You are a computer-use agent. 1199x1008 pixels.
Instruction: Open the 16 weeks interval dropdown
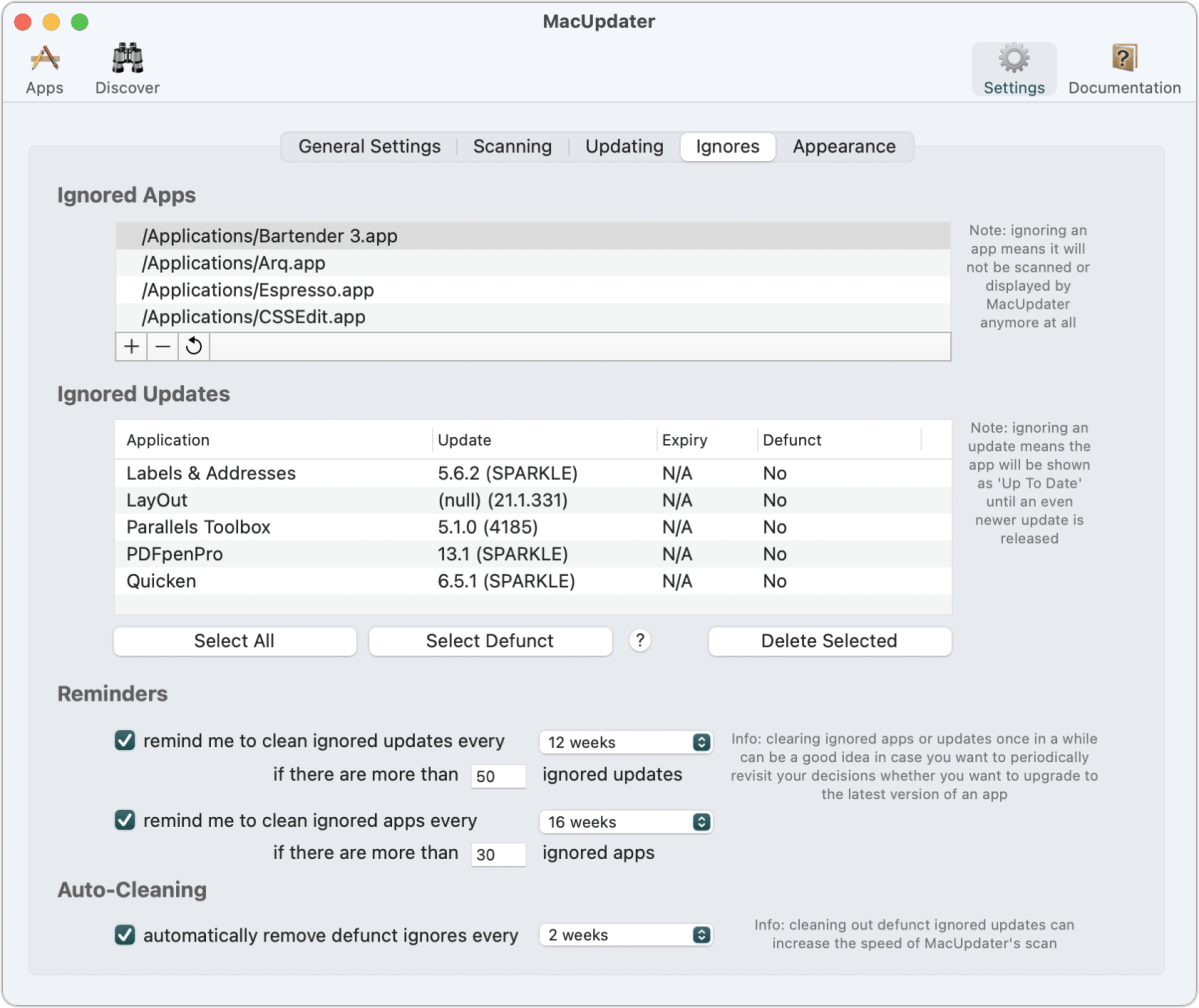(x=625, y=821)
